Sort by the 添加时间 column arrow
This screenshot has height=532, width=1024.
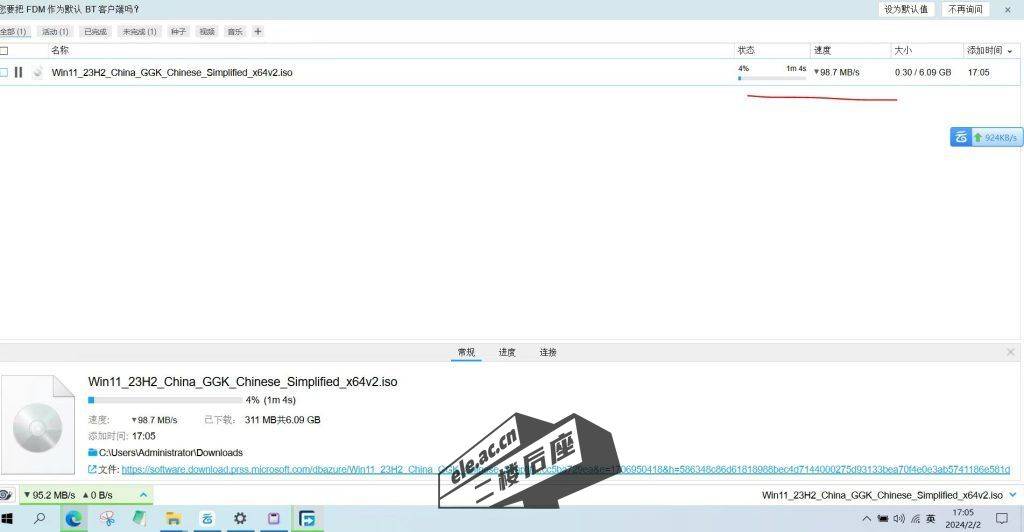(1009, 50)
